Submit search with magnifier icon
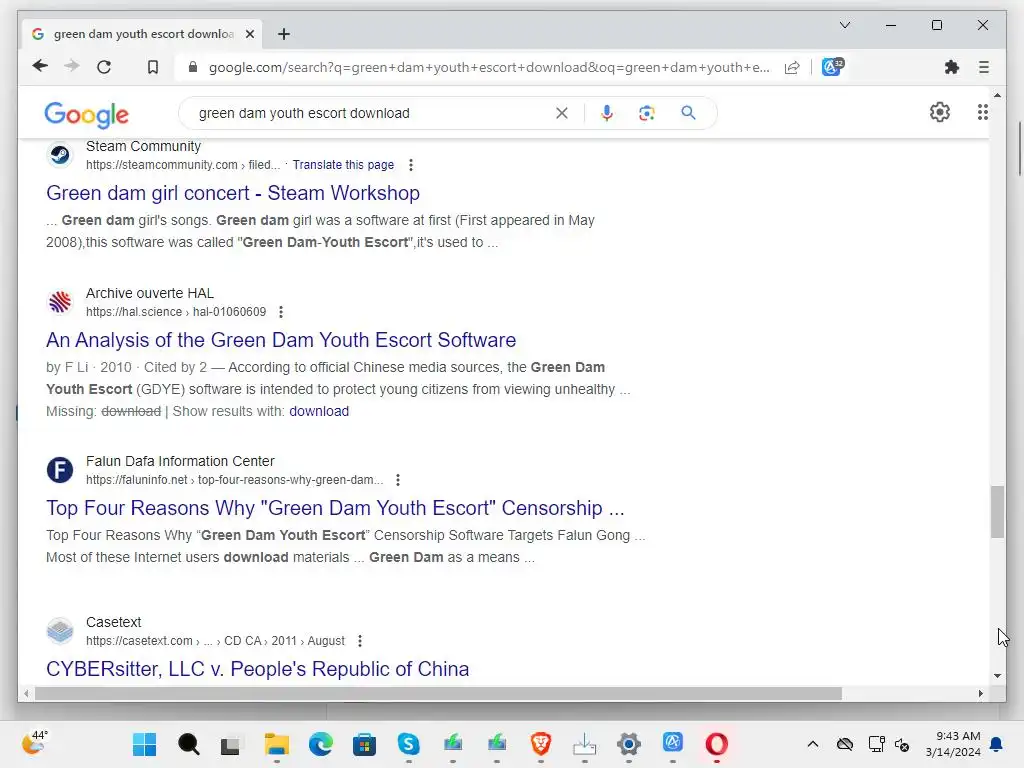Image resolution: width=1024 pixels, height=768 pixels. pos(688,113)
